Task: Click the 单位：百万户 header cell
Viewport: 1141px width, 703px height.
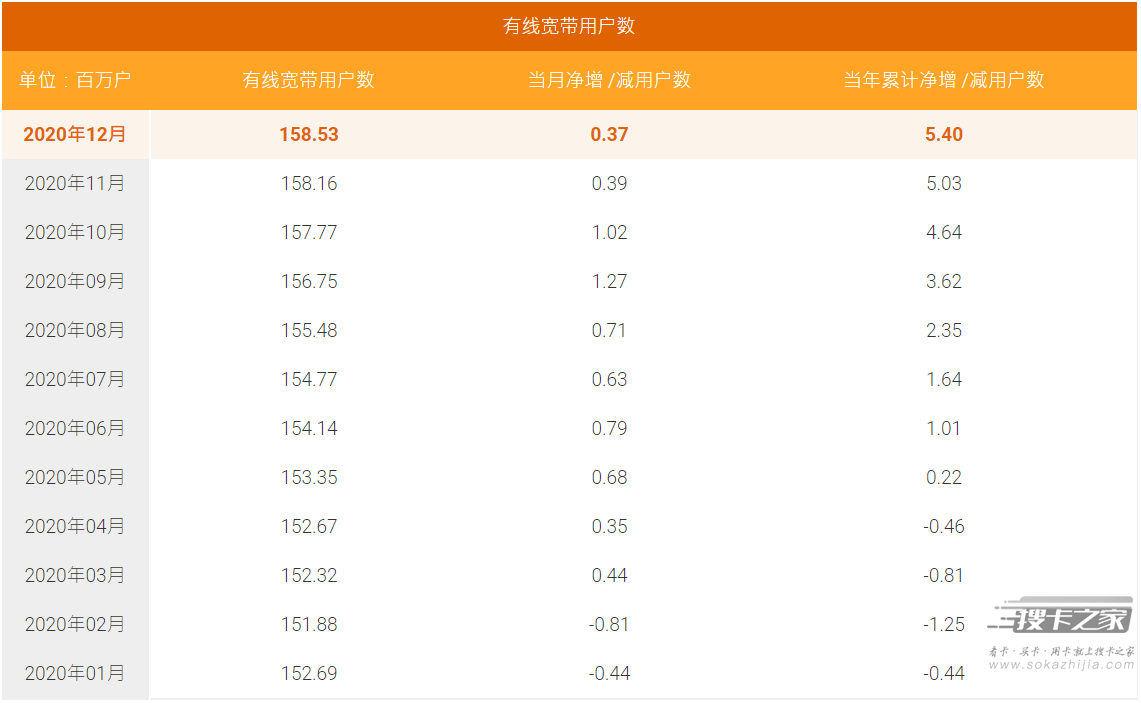Action: point(75,80)
